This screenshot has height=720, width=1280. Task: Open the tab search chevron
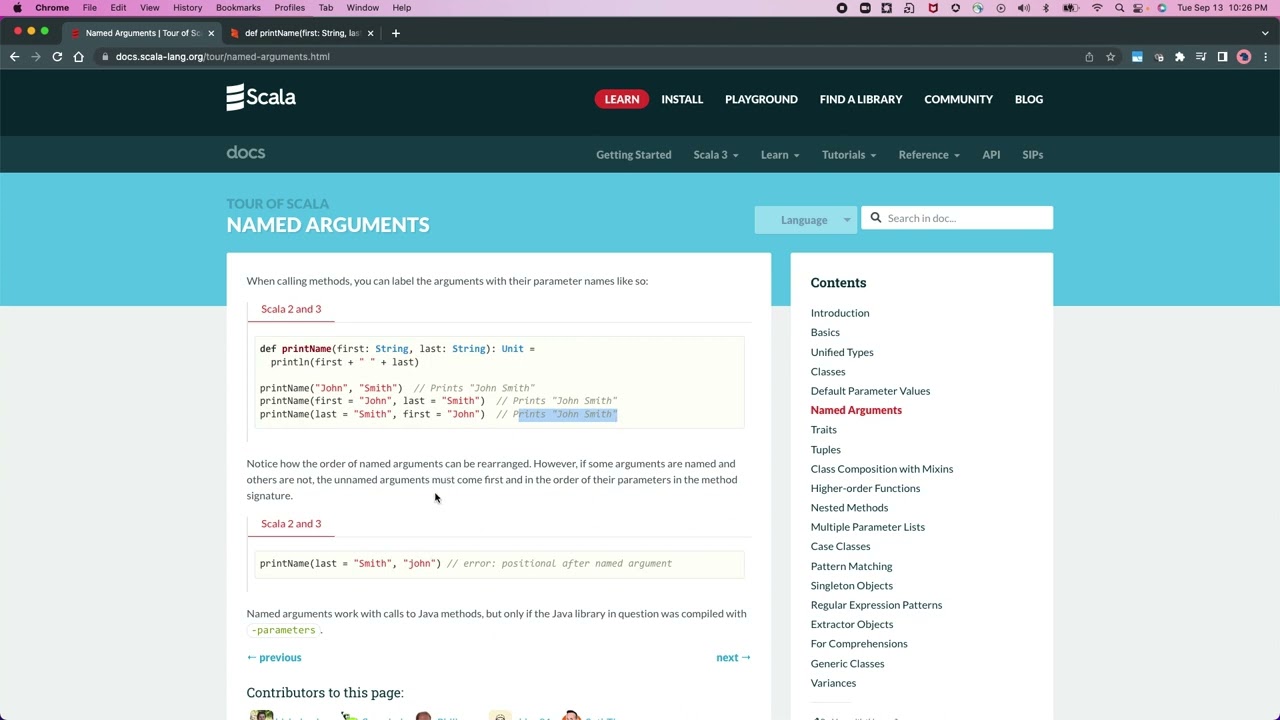click(1265, 33)
